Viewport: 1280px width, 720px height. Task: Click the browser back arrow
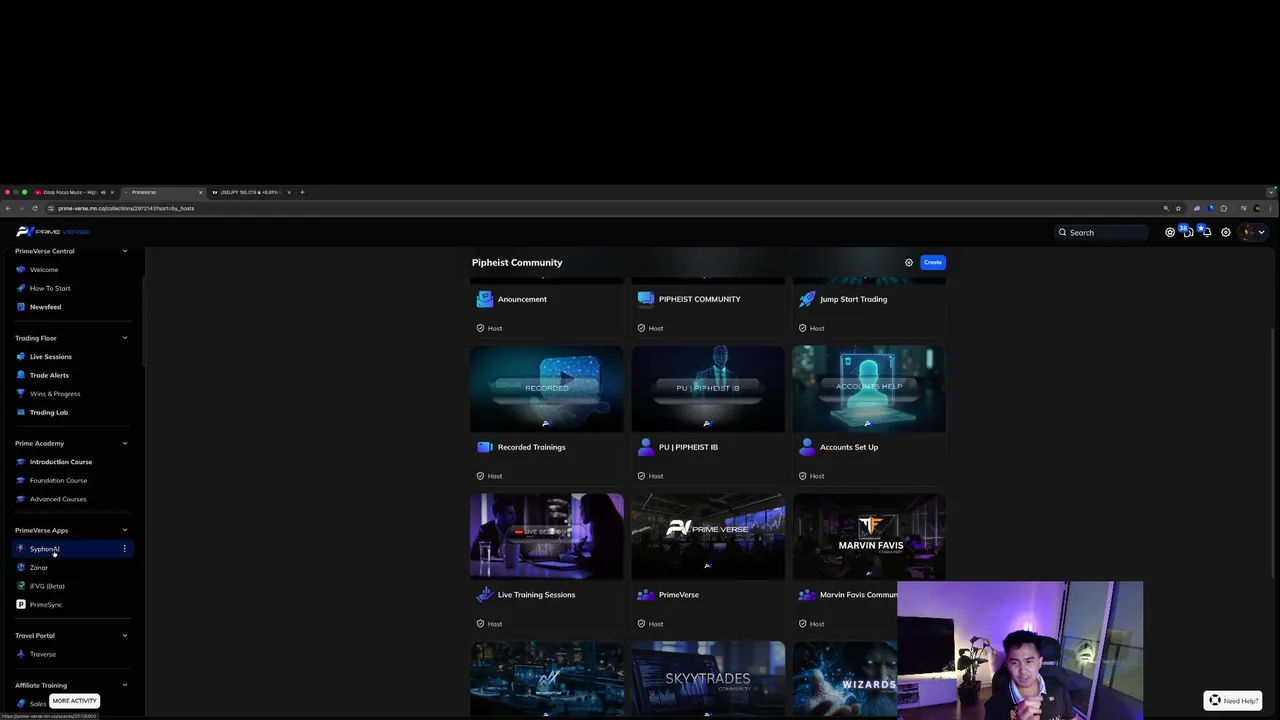pyautogui.click(x=8, y=208)
